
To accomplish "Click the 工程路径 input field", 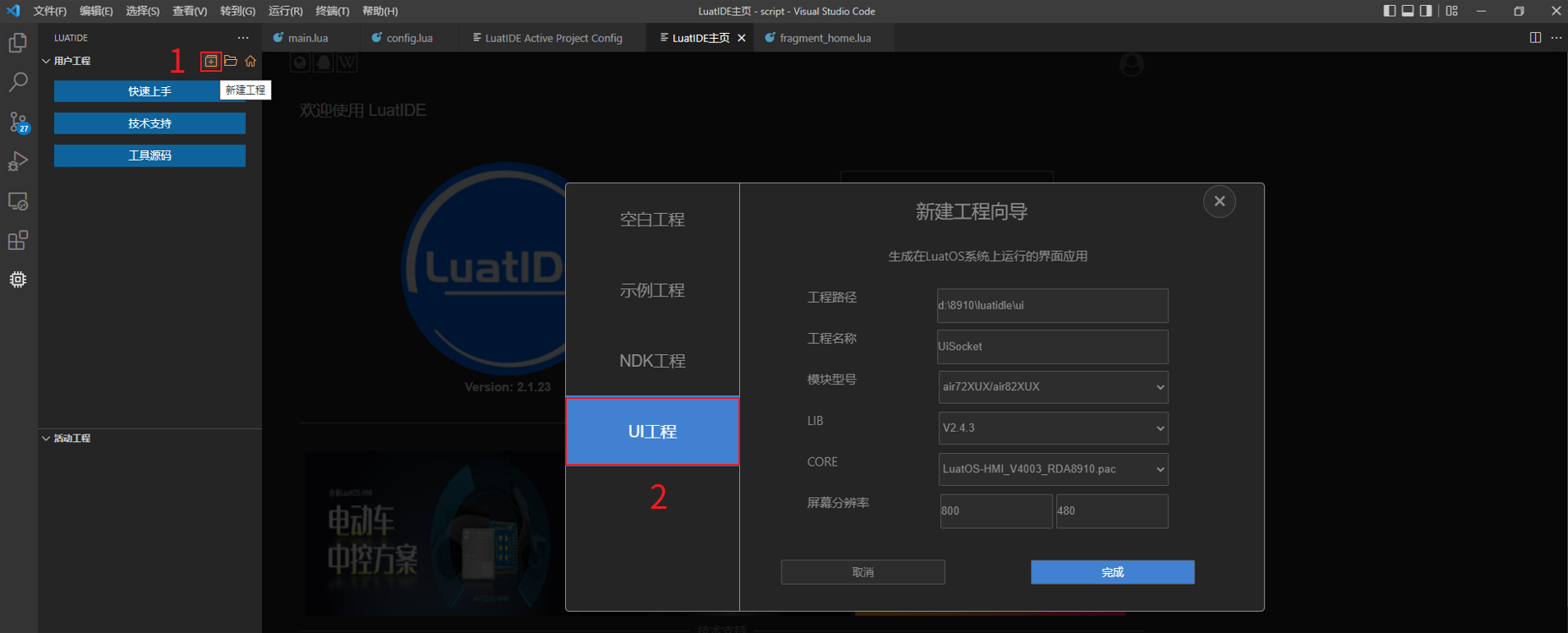I will (1053, 305).
